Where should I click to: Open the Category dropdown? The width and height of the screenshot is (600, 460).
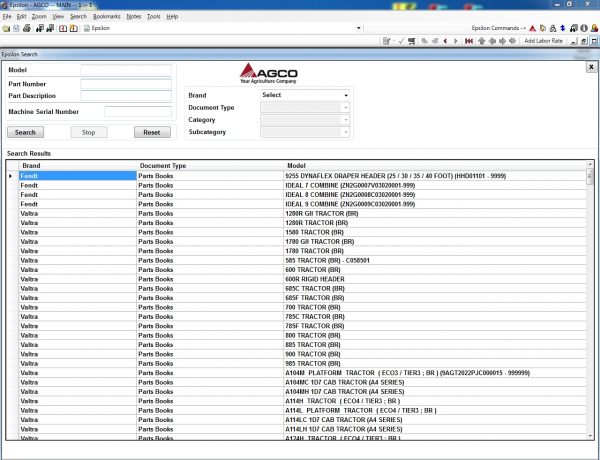pyautogui.click(x=305, y=120)
